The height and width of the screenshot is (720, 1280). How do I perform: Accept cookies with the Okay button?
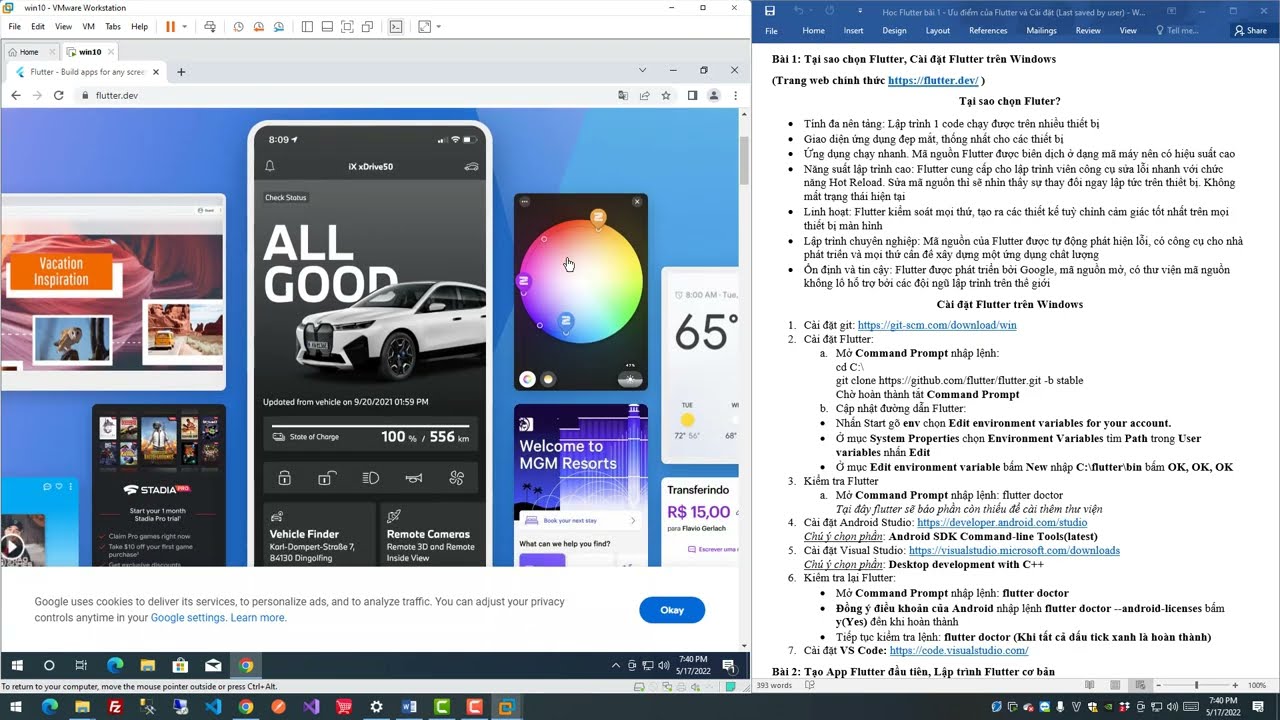point(672,610)
